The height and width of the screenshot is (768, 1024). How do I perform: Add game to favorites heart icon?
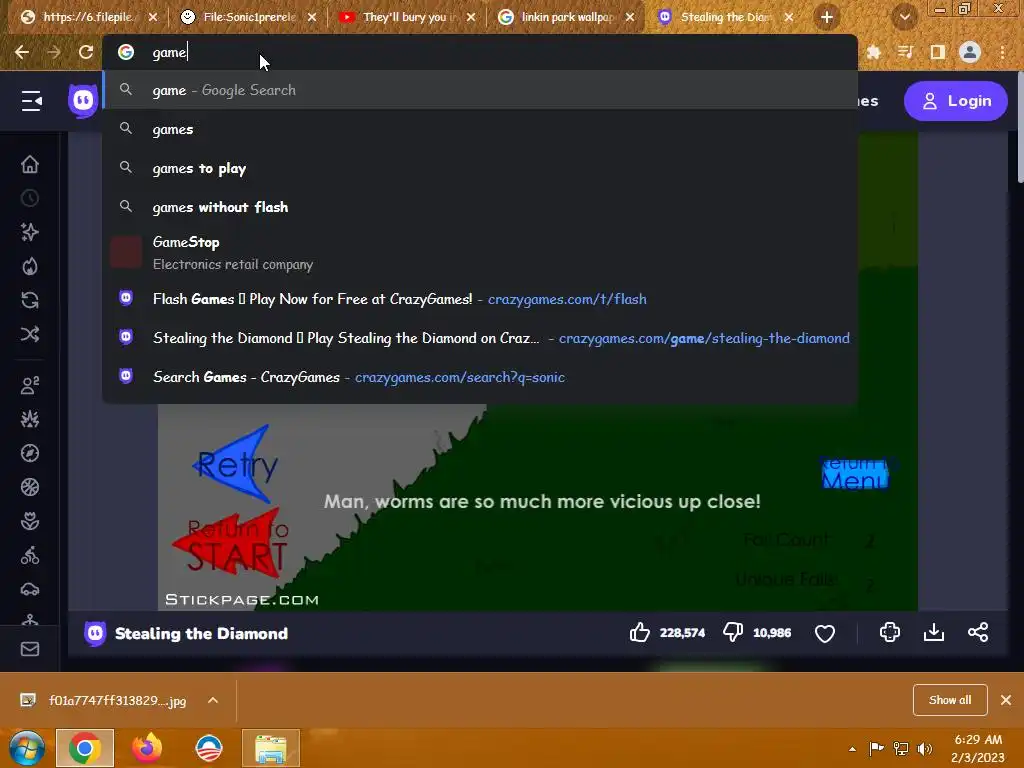click(825, 633)
